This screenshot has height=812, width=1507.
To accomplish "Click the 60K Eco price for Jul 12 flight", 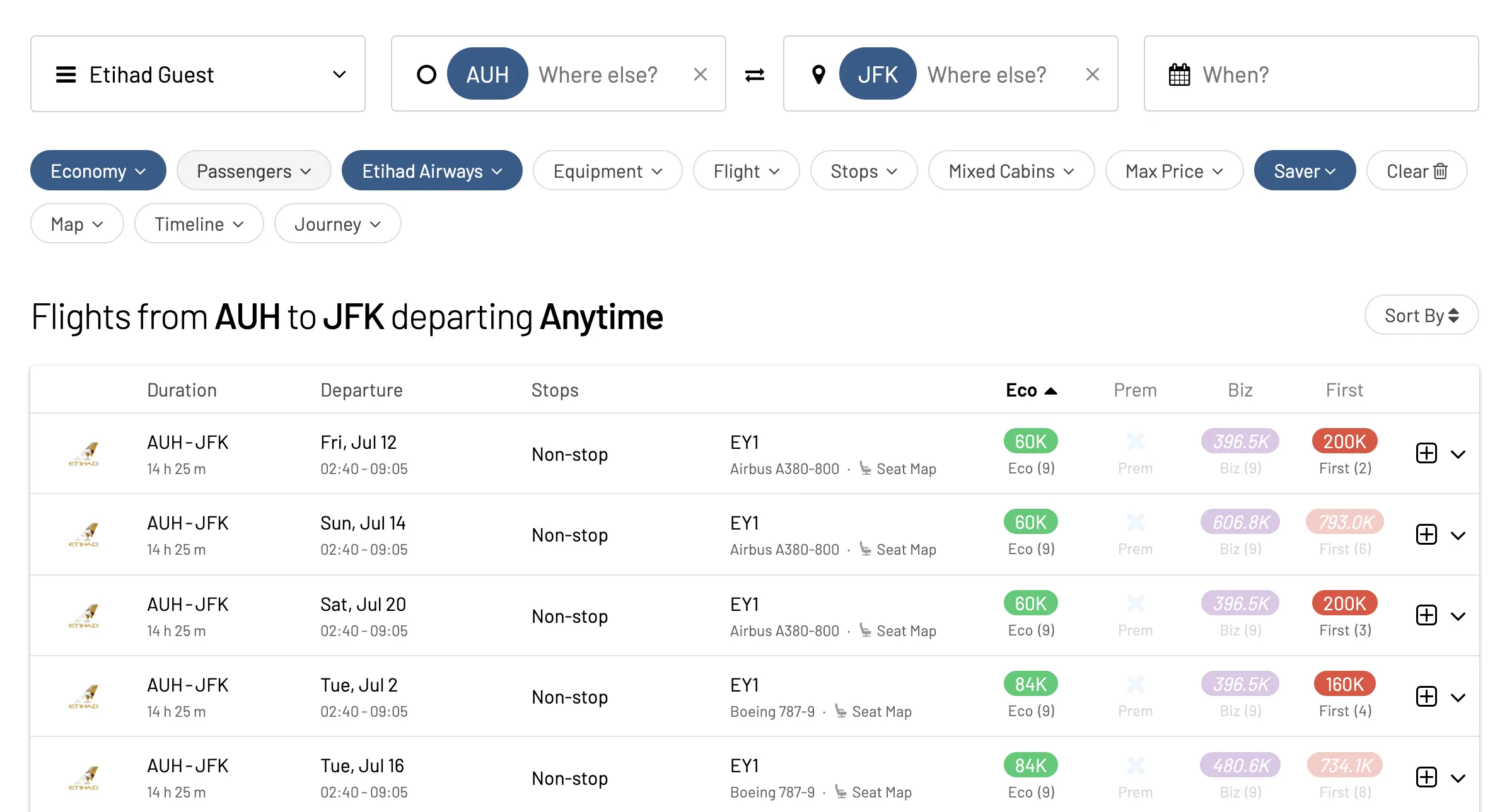I will [x=1030, y=440].
